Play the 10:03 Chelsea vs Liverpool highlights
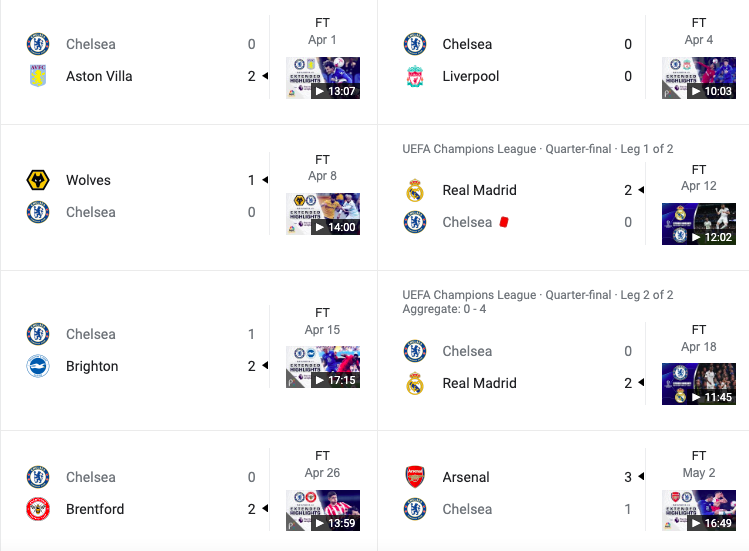Image resolution: width=749 pixels, height=551 pixels. tap(699, 78)
